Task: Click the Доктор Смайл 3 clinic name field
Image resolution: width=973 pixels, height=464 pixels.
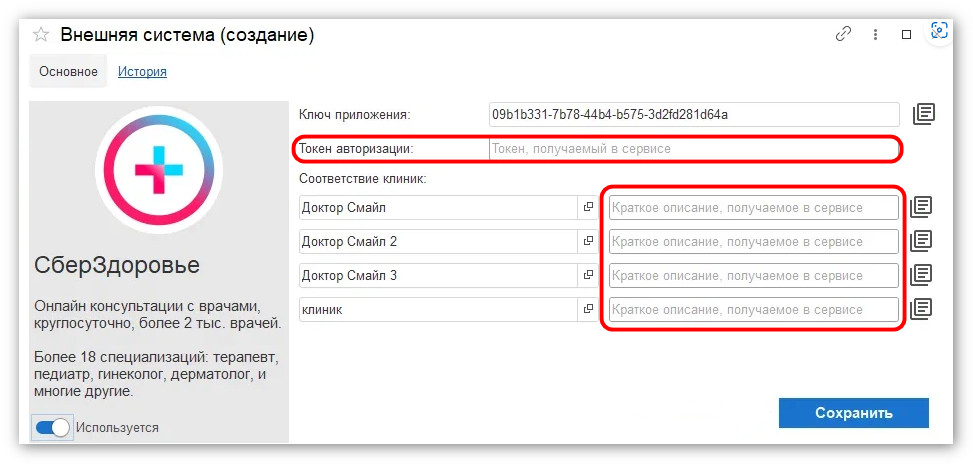Action: 438,275
